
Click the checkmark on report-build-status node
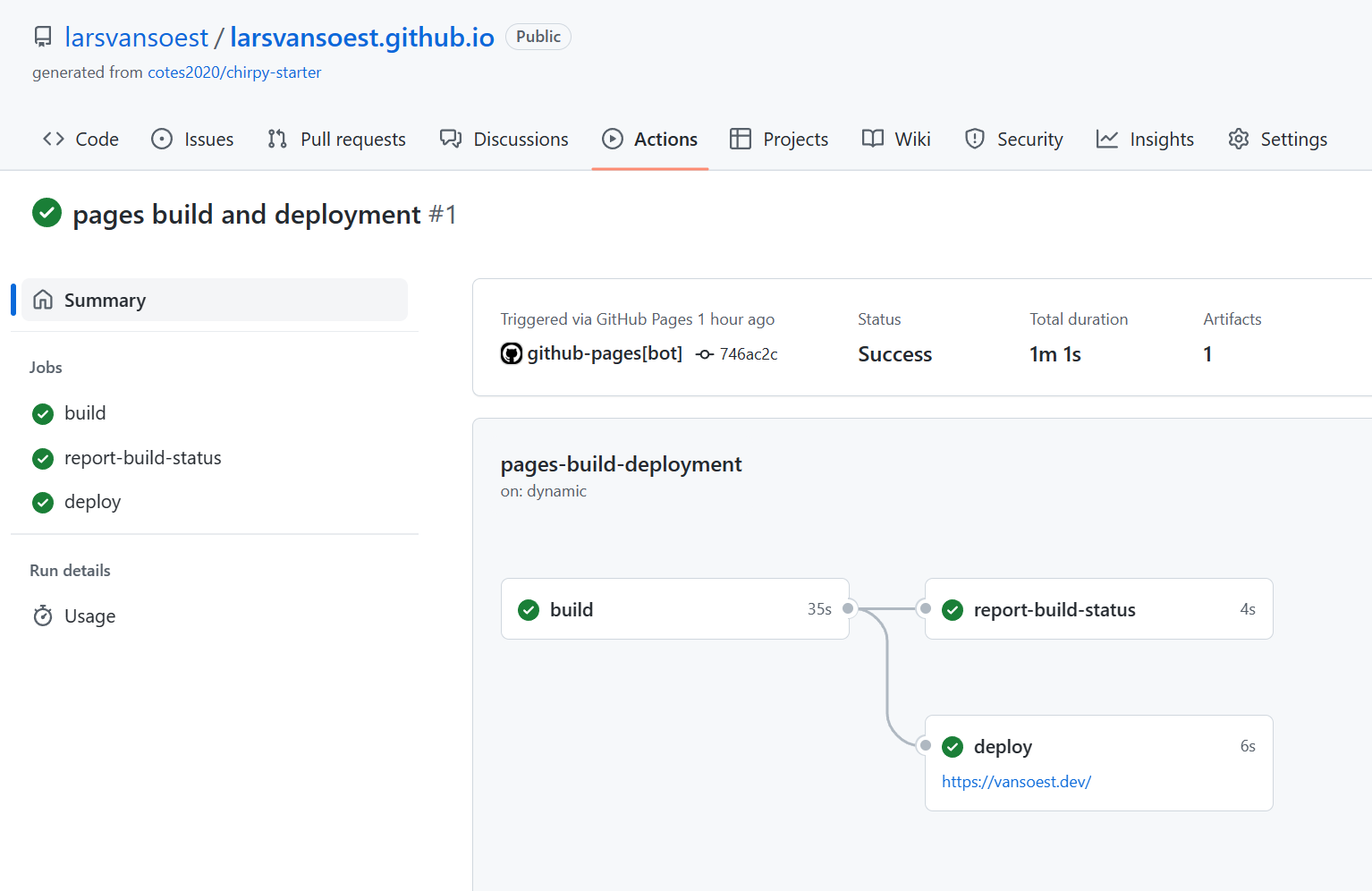952,609
